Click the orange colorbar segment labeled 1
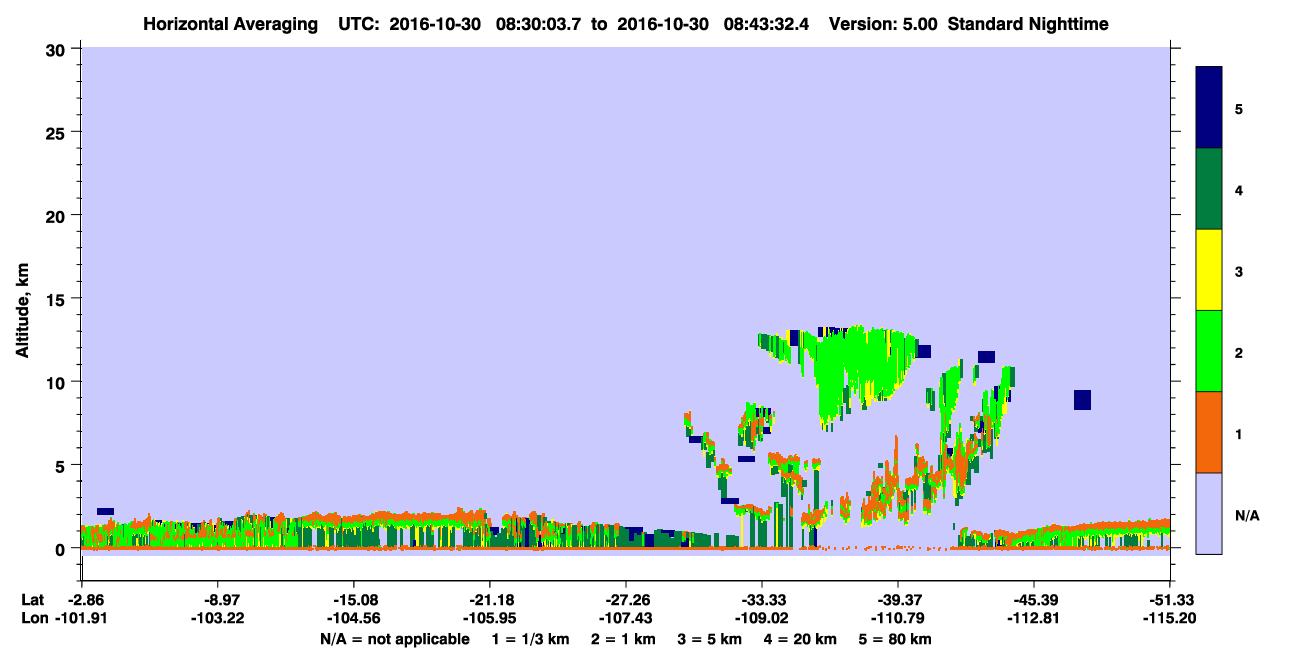1300x667 pixels. [x=1209, y=432]
